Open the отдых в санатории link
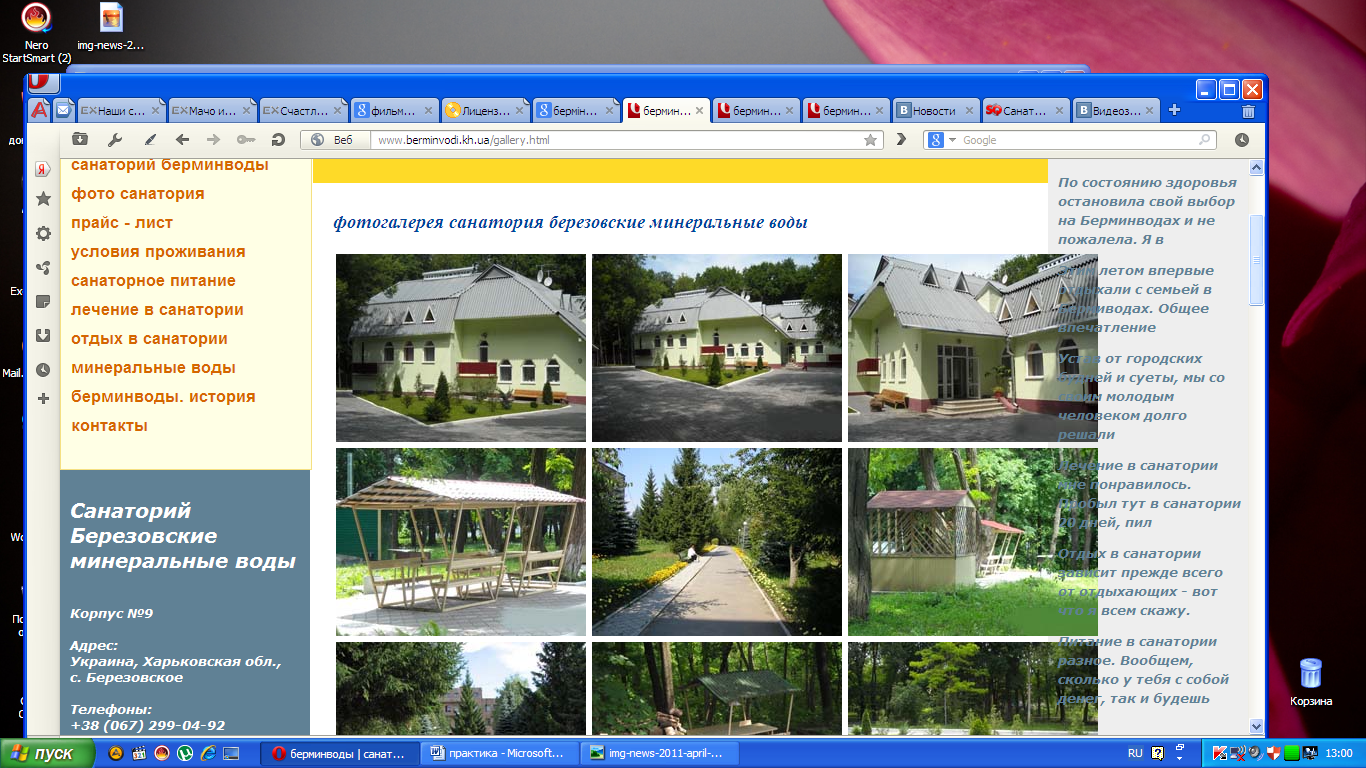Viewport: 1366px width, 768px height. (149, 338)
